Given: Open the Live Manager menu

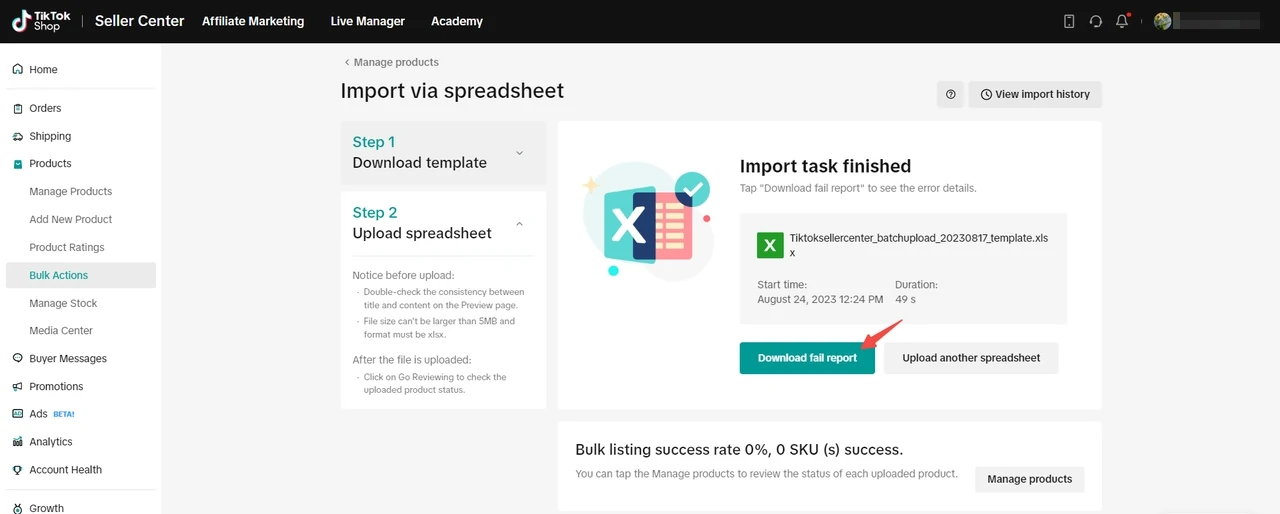Looking at the screenshot, I should tap(368, 21).
